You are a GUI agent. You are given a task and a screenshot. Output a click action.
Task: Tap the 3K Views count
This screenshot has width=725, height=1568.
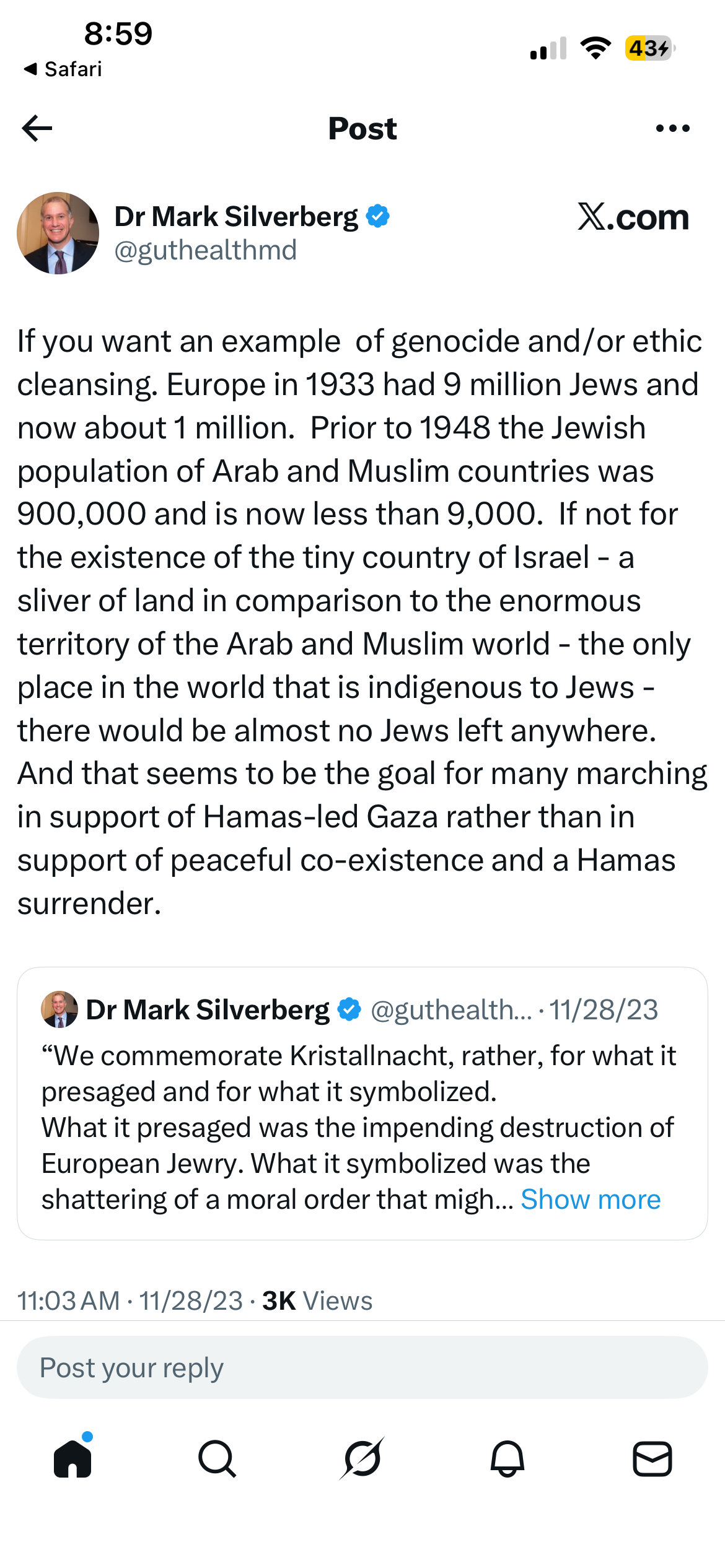(x=317, y=1300)
